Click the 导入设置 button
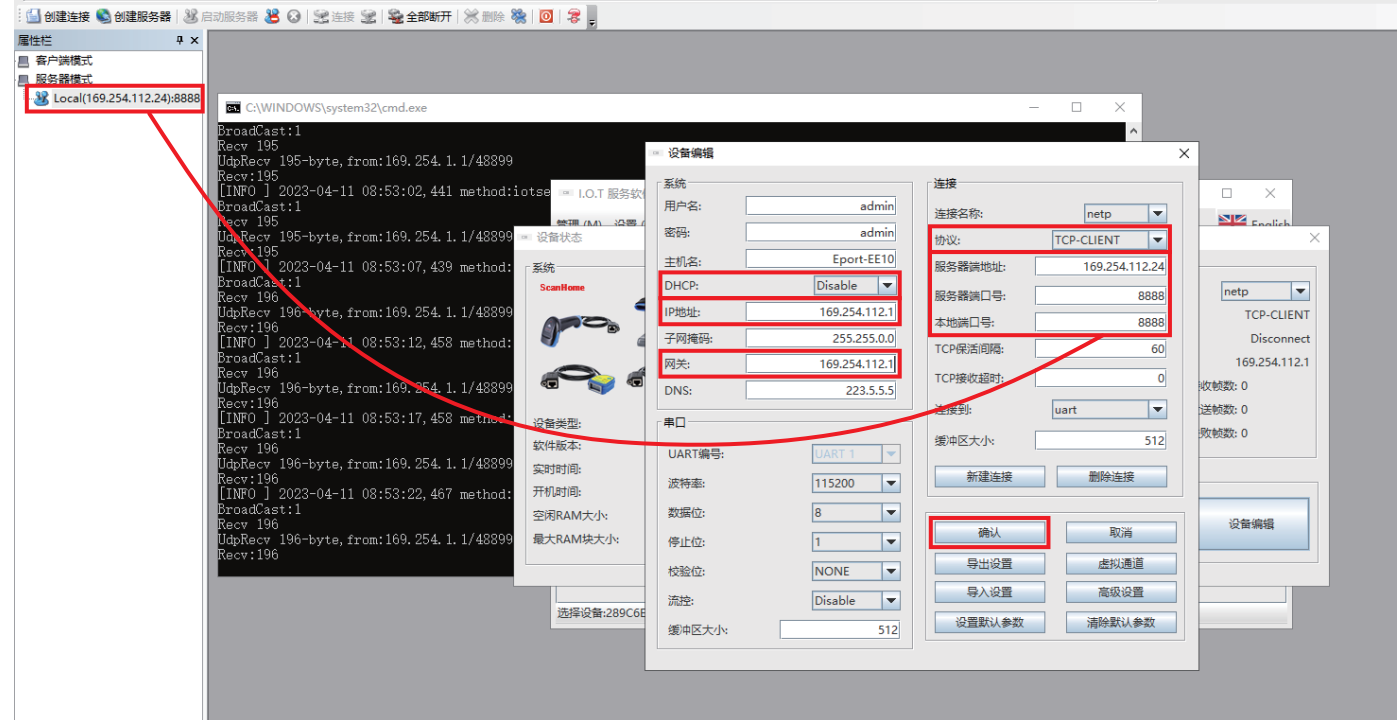Image resolution: width=1397 pixels, height=720 pixels. coord(989,592)
